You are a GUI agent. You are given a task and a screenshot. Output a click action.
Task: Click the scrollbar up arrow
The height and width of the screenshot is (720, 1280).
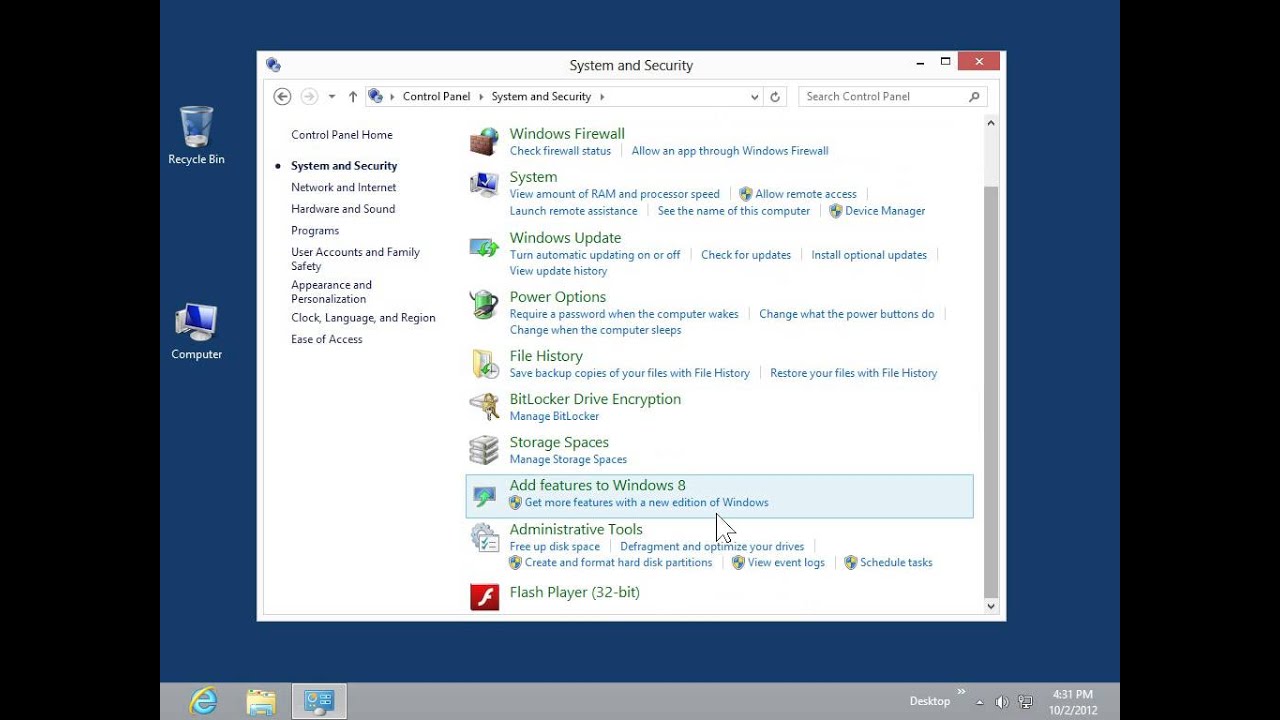click(991, 124)
